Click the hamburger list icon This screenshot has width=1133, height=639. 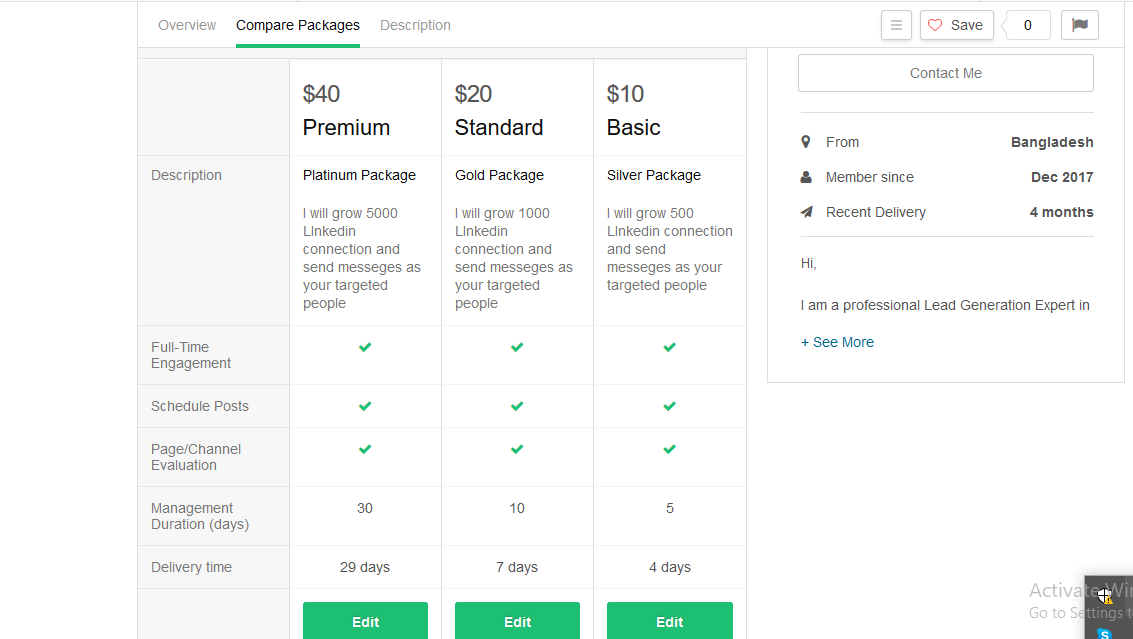click(x=896, y=25)
